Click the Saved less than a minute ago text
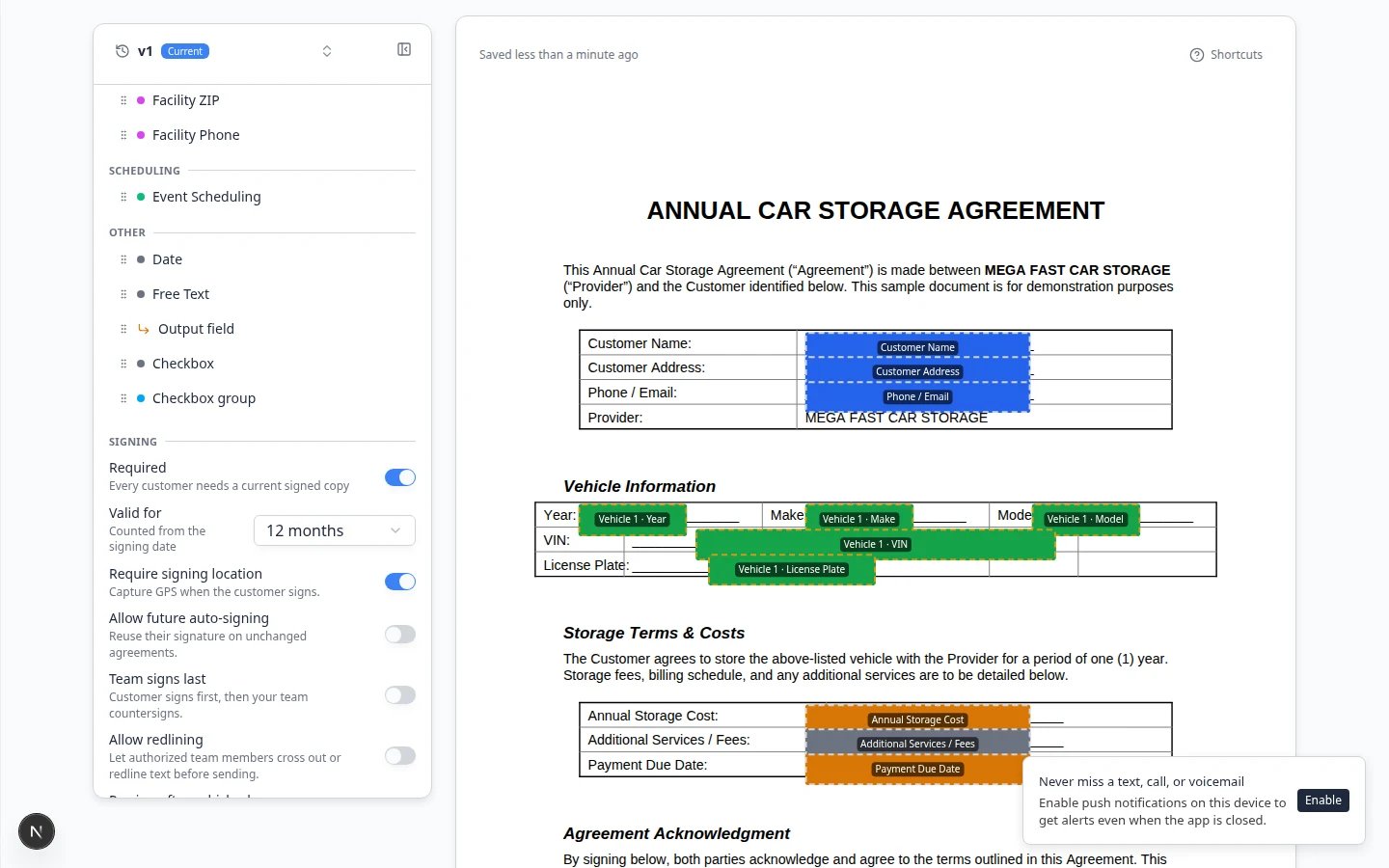The height and width of the screenshot is (868, 1389). click(558, 55)
